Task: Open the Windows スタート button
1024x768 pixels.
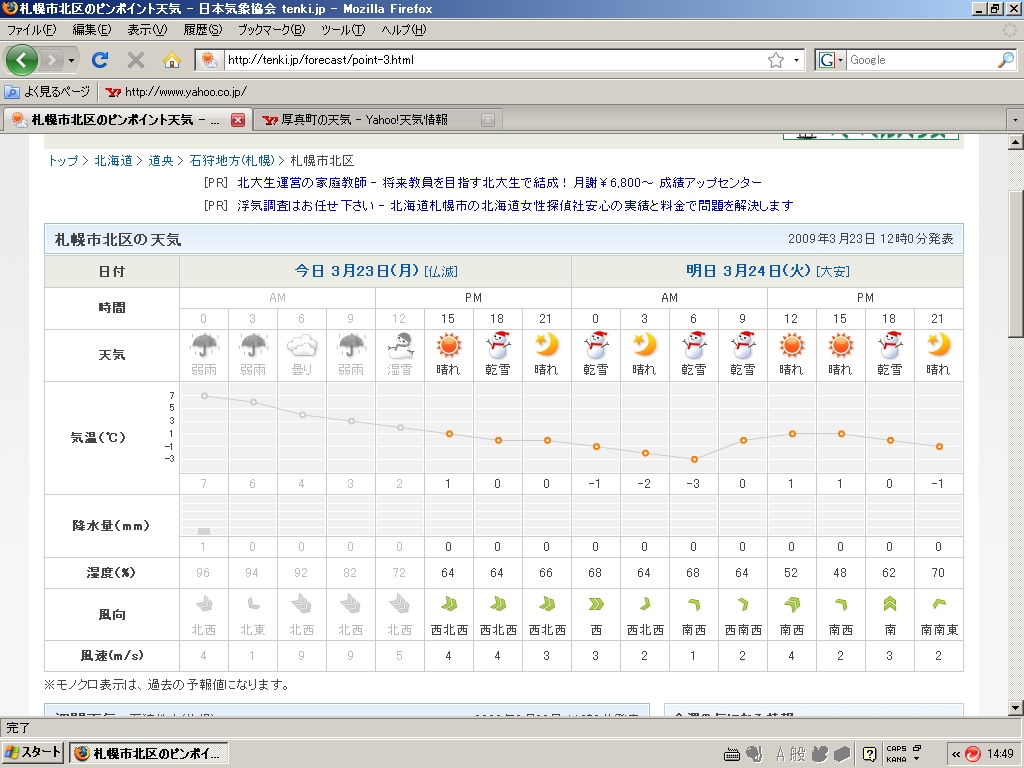Action: coord(33,753)
